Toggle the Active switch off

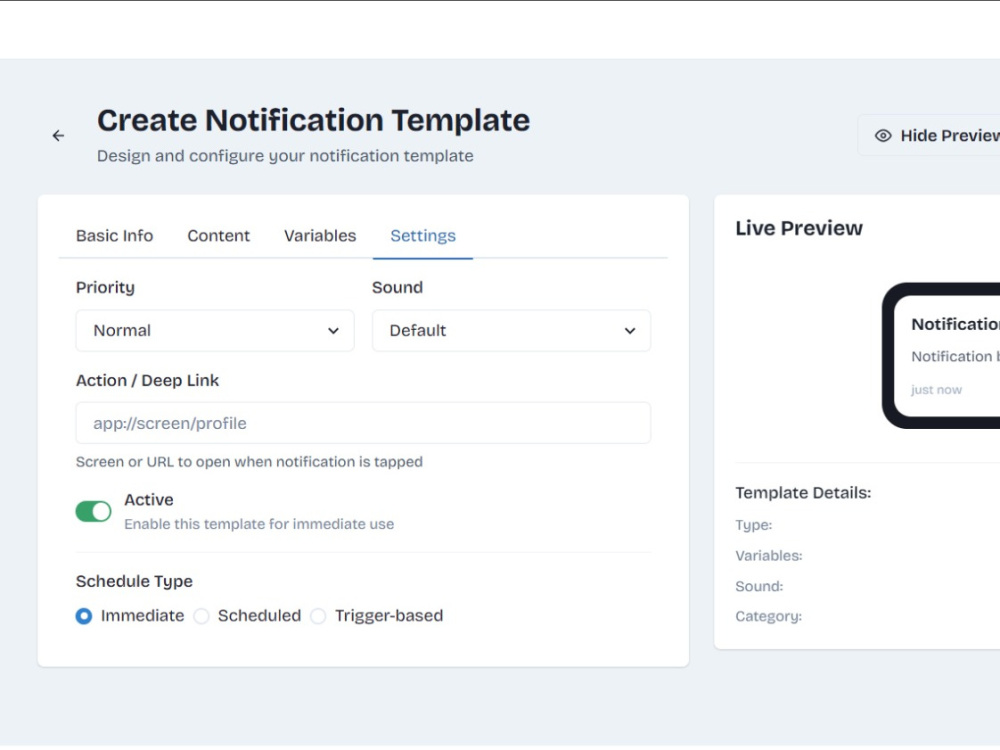click(x=93, y=511)
